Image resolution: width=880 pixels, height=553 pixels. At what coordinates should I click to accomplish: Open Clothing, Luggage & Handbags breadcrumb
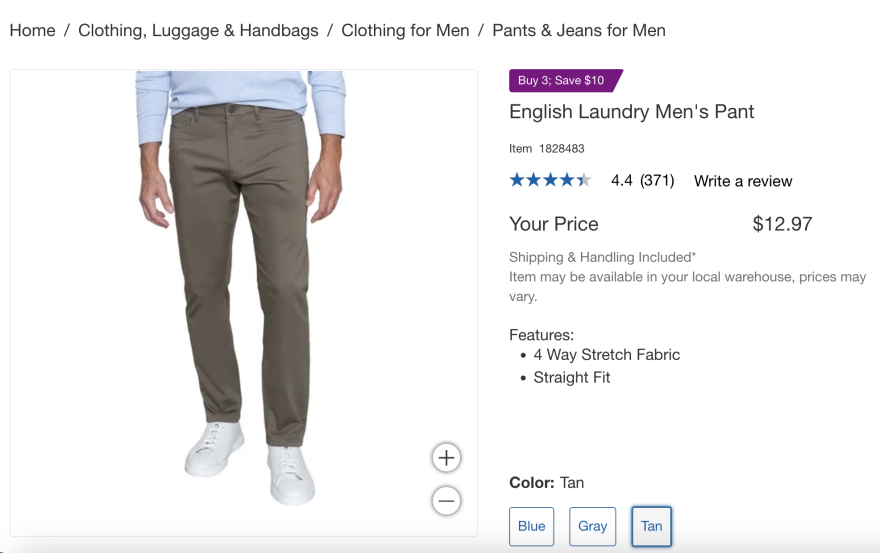(x=198, y=30)
